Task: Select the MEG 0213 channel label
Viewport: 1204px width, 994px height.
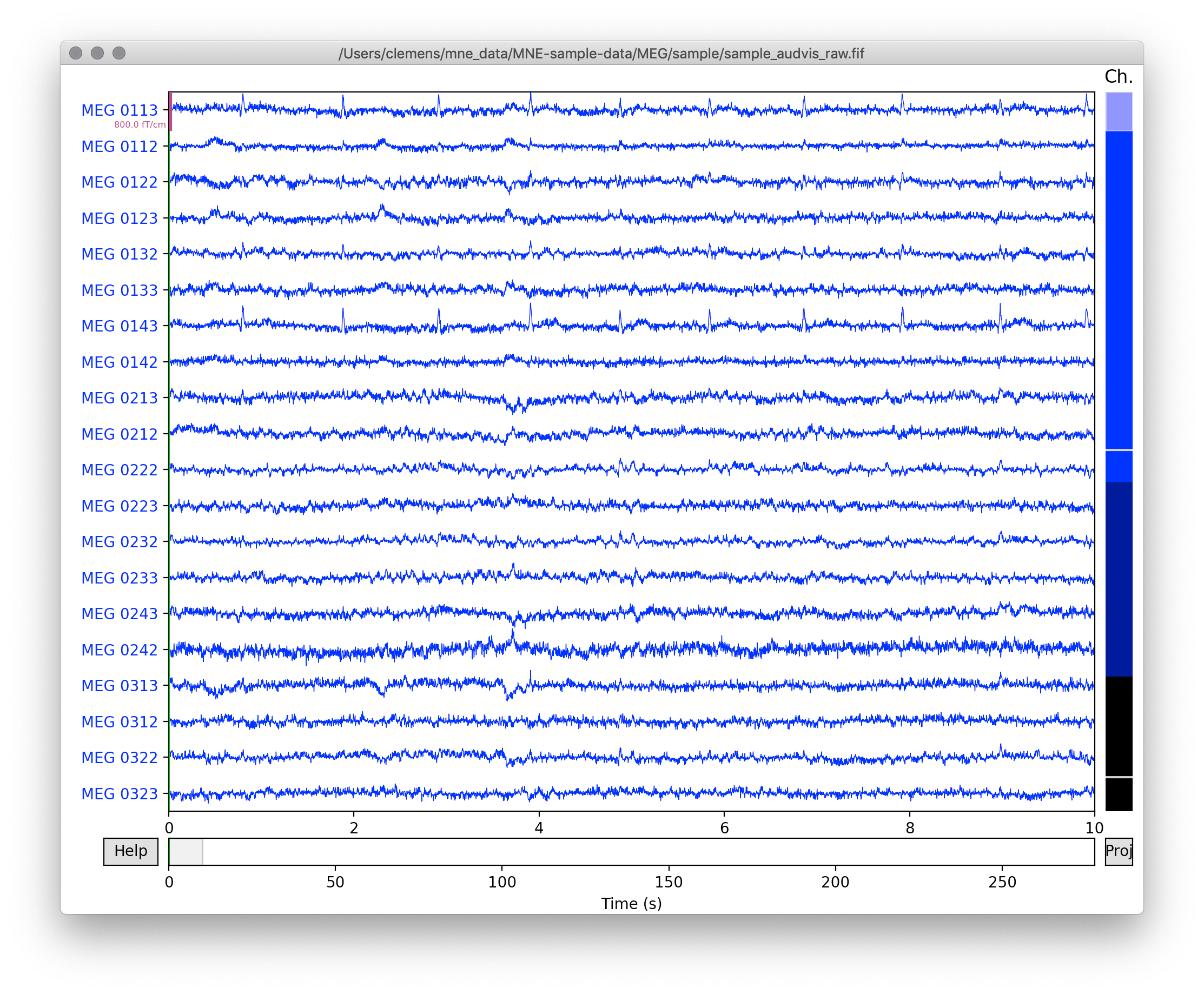Action: pyautogui.click(x=119, y=398)
